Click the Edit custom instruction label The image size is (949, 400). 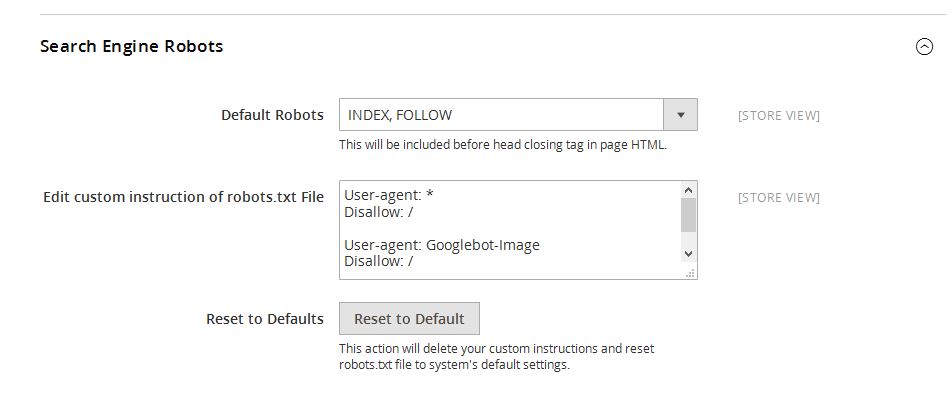pos(183,197)
